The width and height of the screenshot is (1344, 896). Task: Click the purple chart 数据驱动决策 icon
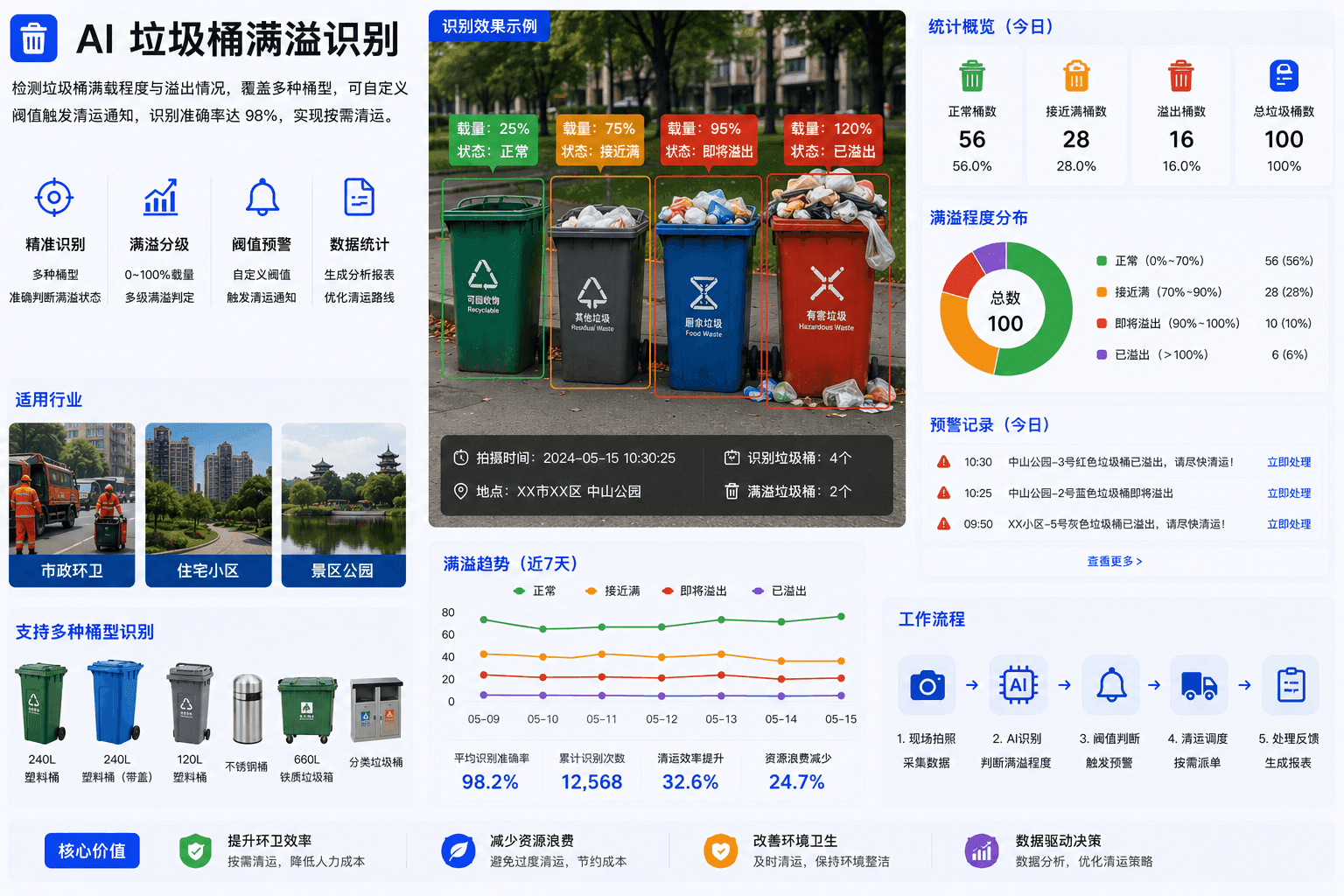(982, 850)
